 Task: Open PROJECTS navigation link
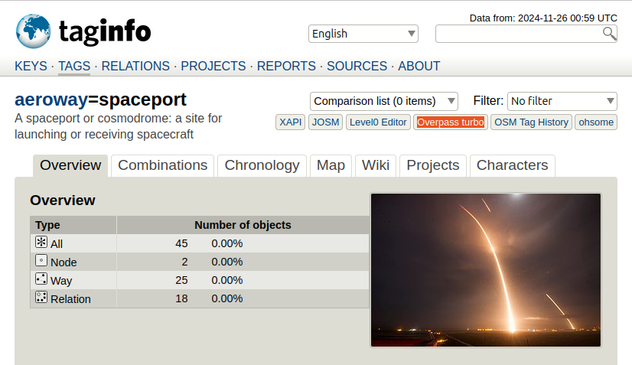(x=213, y=66)
